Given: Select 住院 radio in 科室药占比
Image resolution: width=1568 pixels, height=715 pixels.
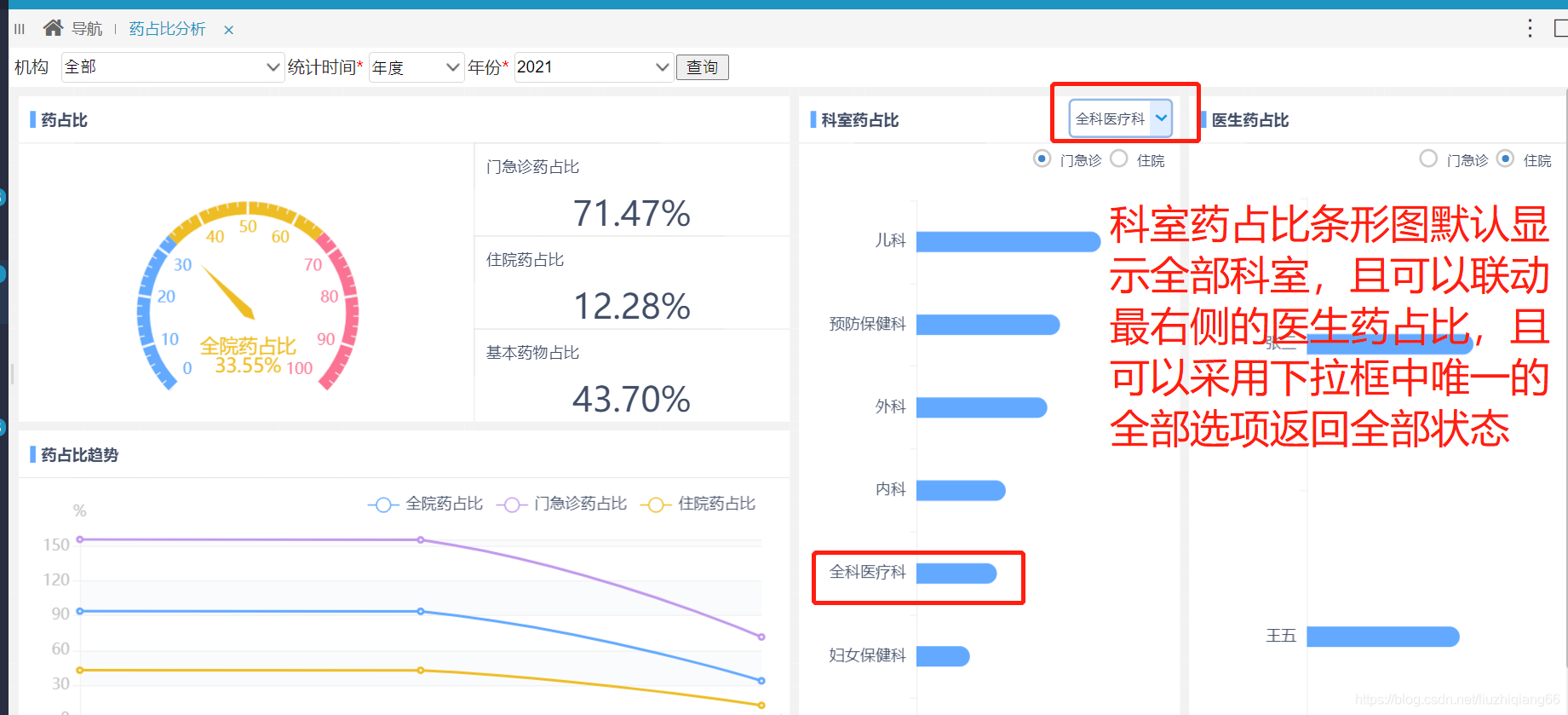Looking at the screenshot, I should [1119, 159].
